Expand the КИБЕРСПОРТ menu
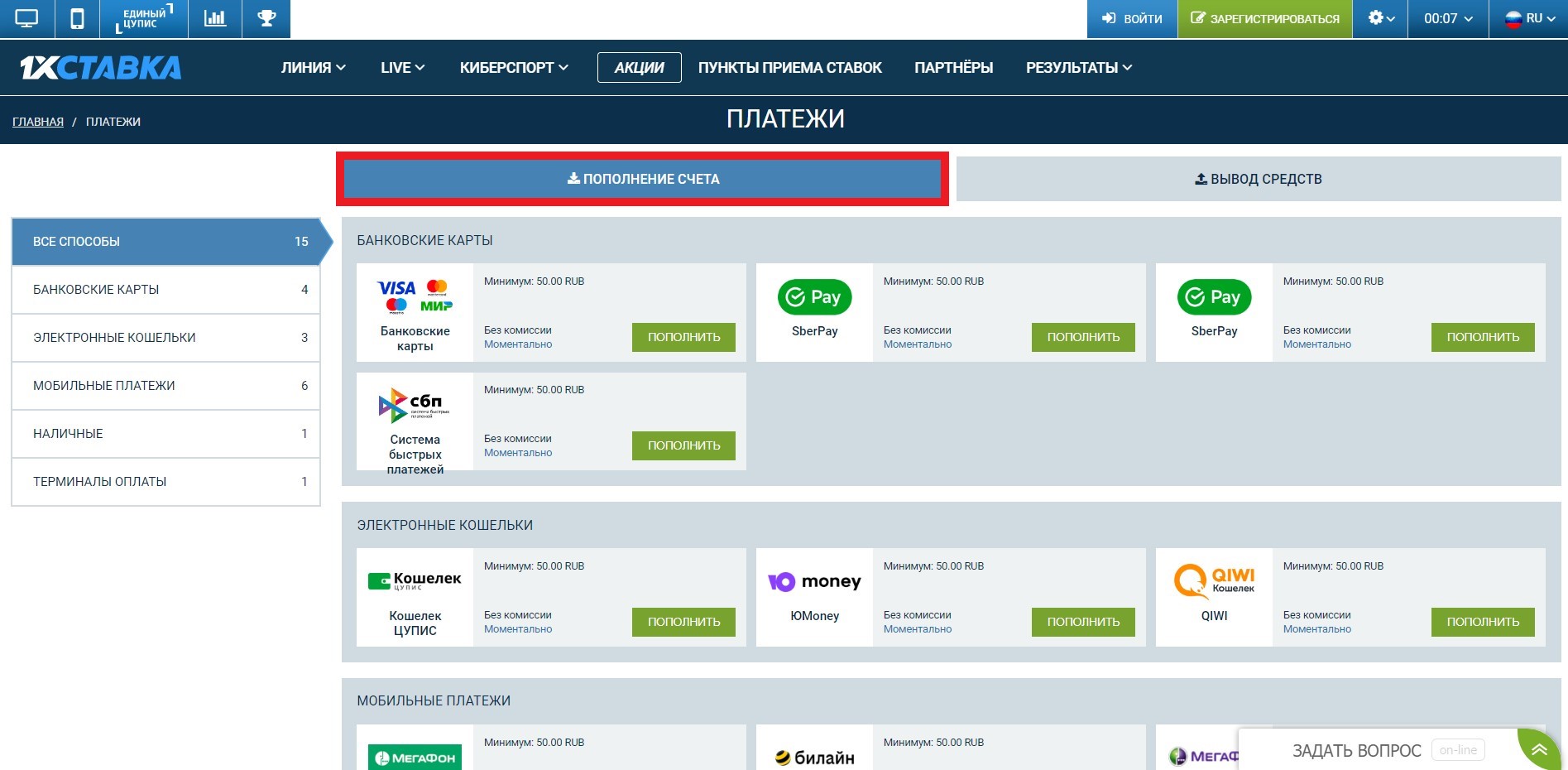This screenshot has height=770, width=1568. click(514, 68)
